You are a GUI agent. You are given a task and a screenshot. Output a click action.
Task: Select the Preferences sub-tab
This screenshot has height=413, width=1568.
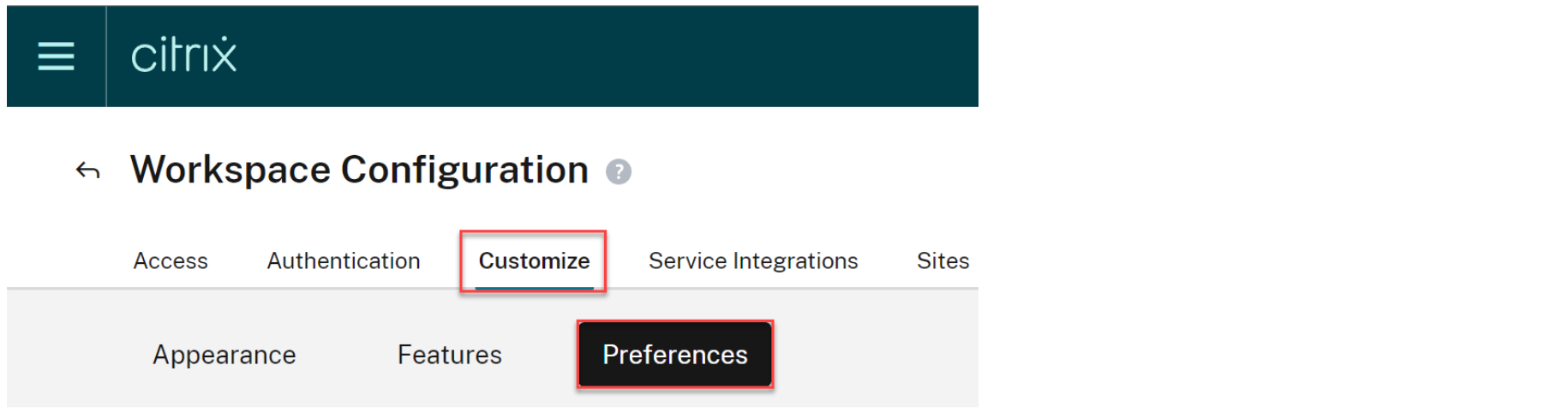point(675,355)
